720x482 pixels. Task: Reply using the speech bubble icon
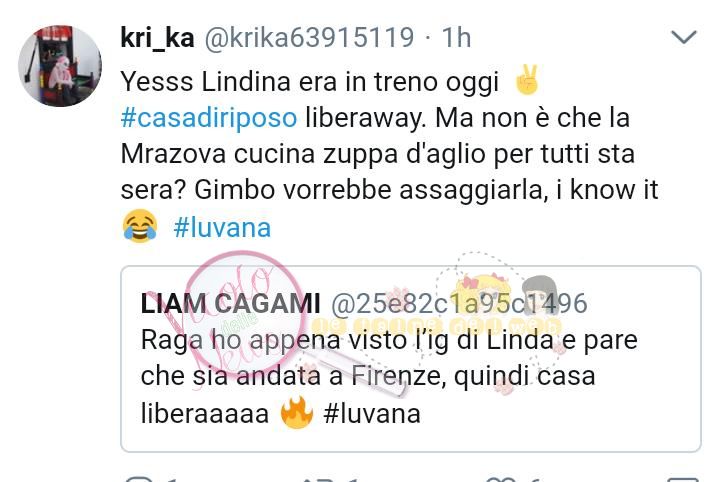[x=139, y=479]
